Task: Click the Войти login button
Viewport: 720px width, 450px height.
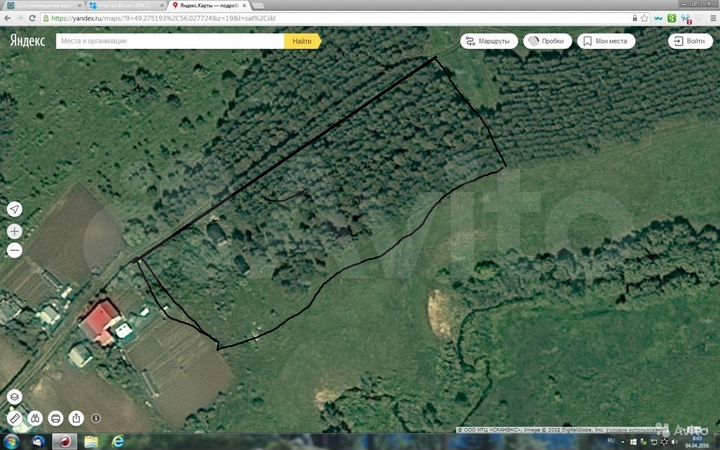Action: (691, 41)
